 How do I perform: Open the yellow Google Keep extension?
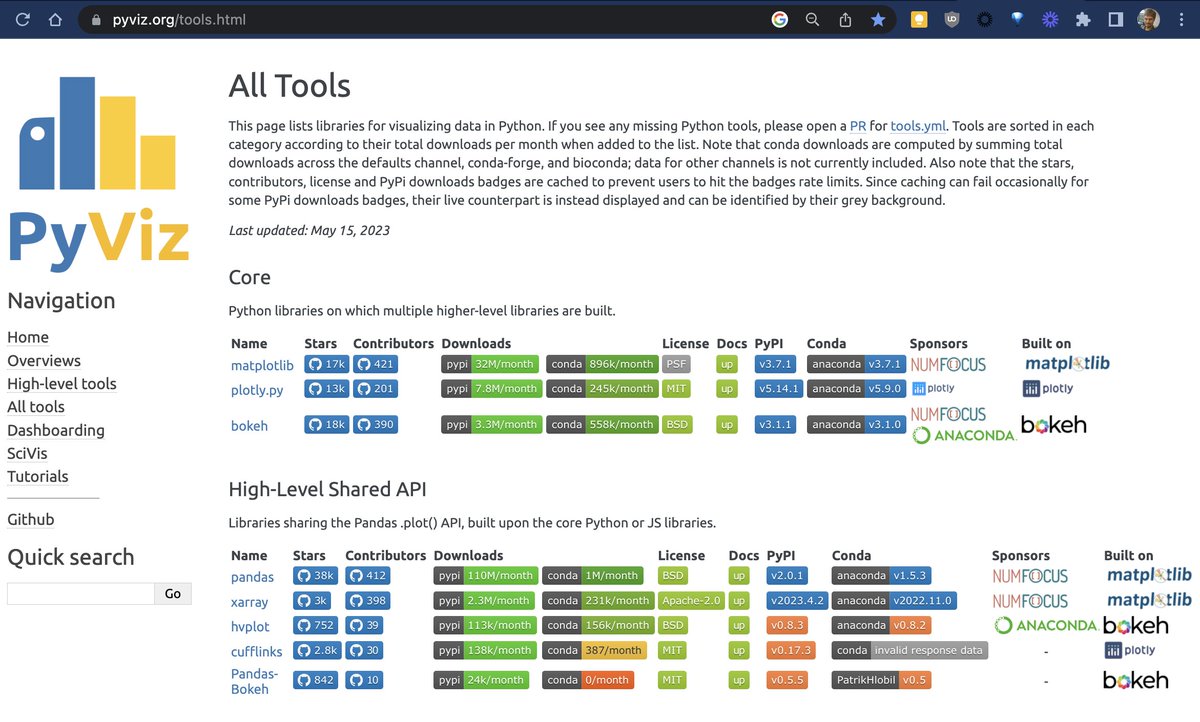[x=919, y=19]
